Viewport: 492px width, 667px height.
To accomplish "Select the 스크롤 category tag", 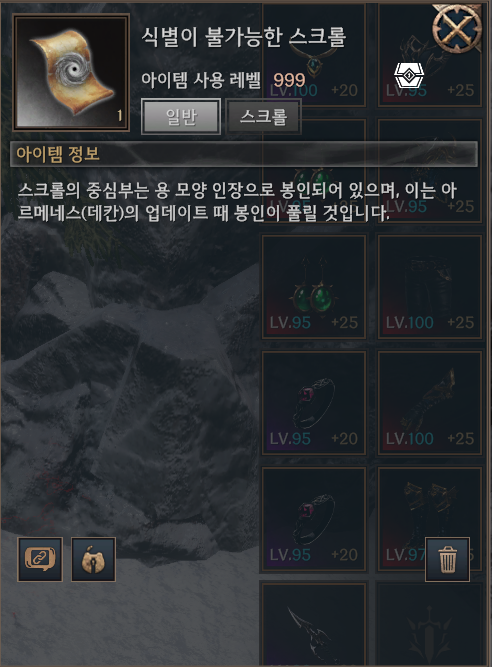I will coord(264,117).
